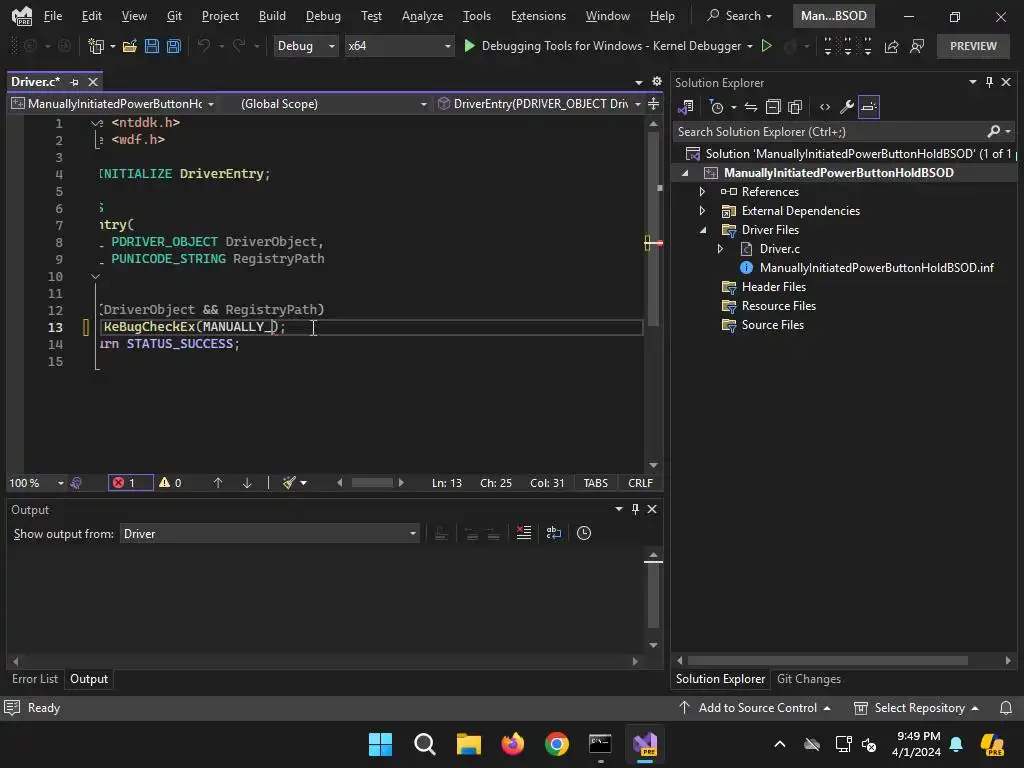Click the Search box in title bar
Viewport: 1024px width, 768px height.
pyautogui.click(x=741, y=16)
